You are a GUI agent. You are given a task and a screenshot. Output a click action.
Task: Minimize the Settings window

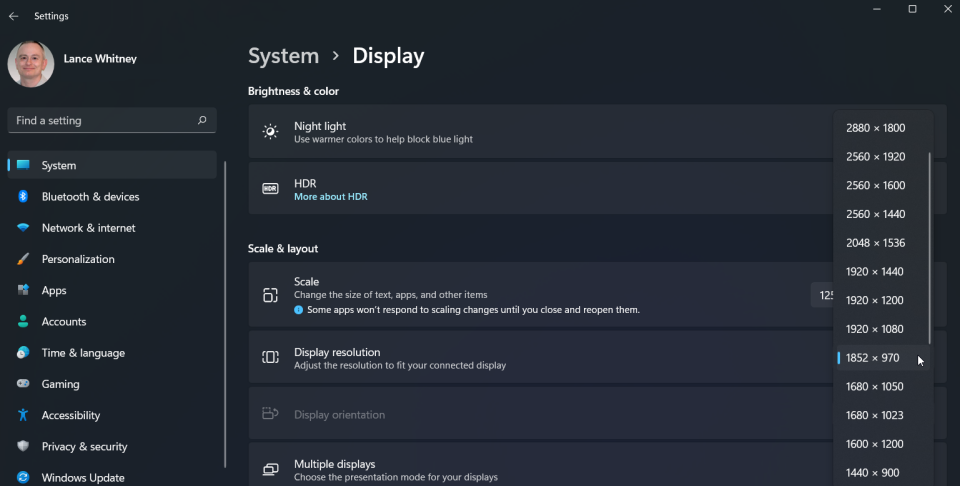[x=877, y=9]
